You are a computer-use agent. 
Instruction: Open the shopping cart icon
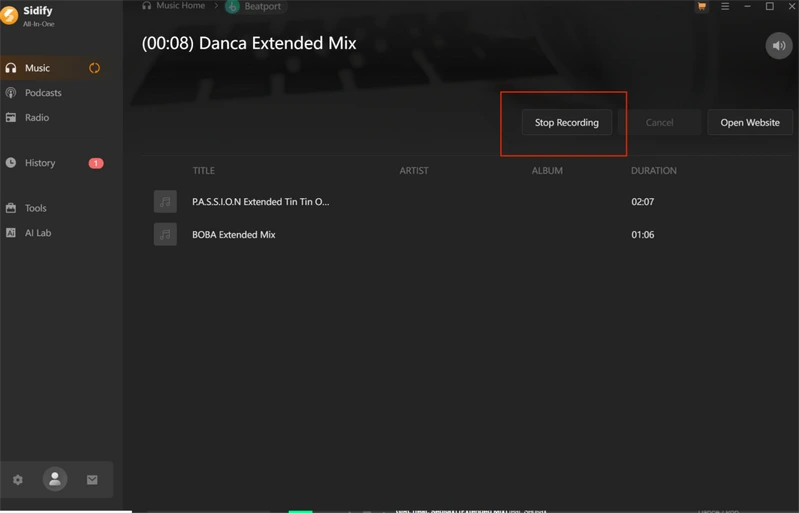pos(702,7)
